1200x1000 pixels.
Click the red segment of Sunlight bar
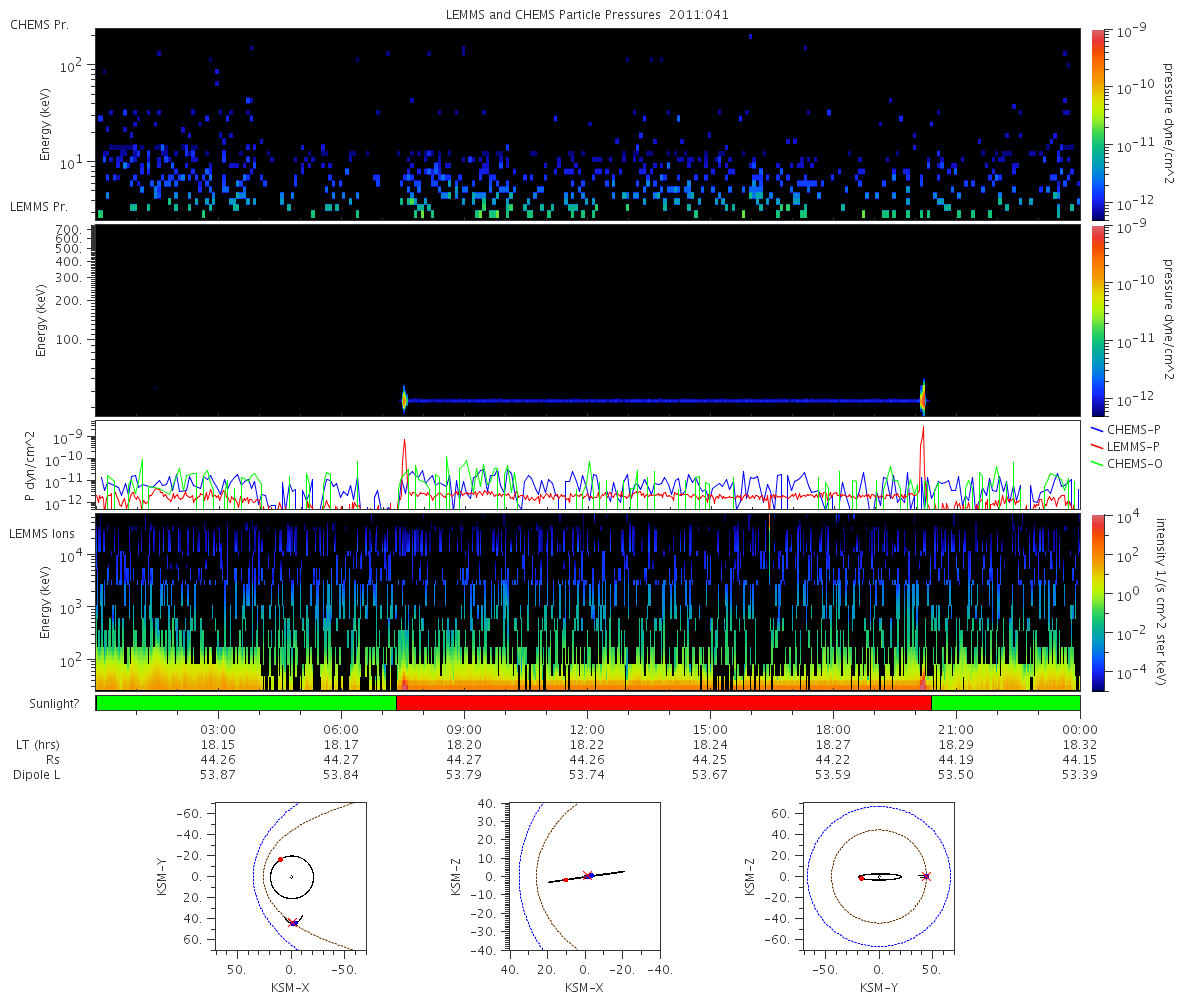[x=664, y=703]
